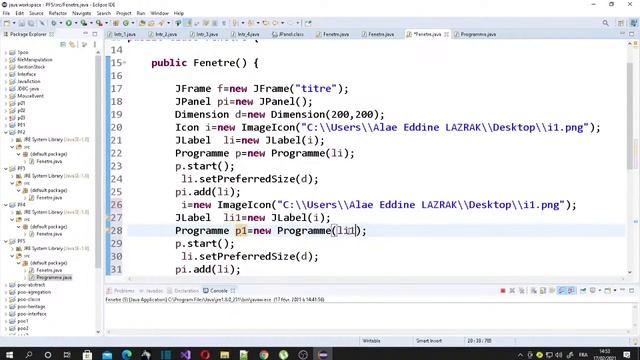Viewport: 640px width, 360px height.
Task: Click the Coverage toolbar icon
Action: (x=84, y=23)
